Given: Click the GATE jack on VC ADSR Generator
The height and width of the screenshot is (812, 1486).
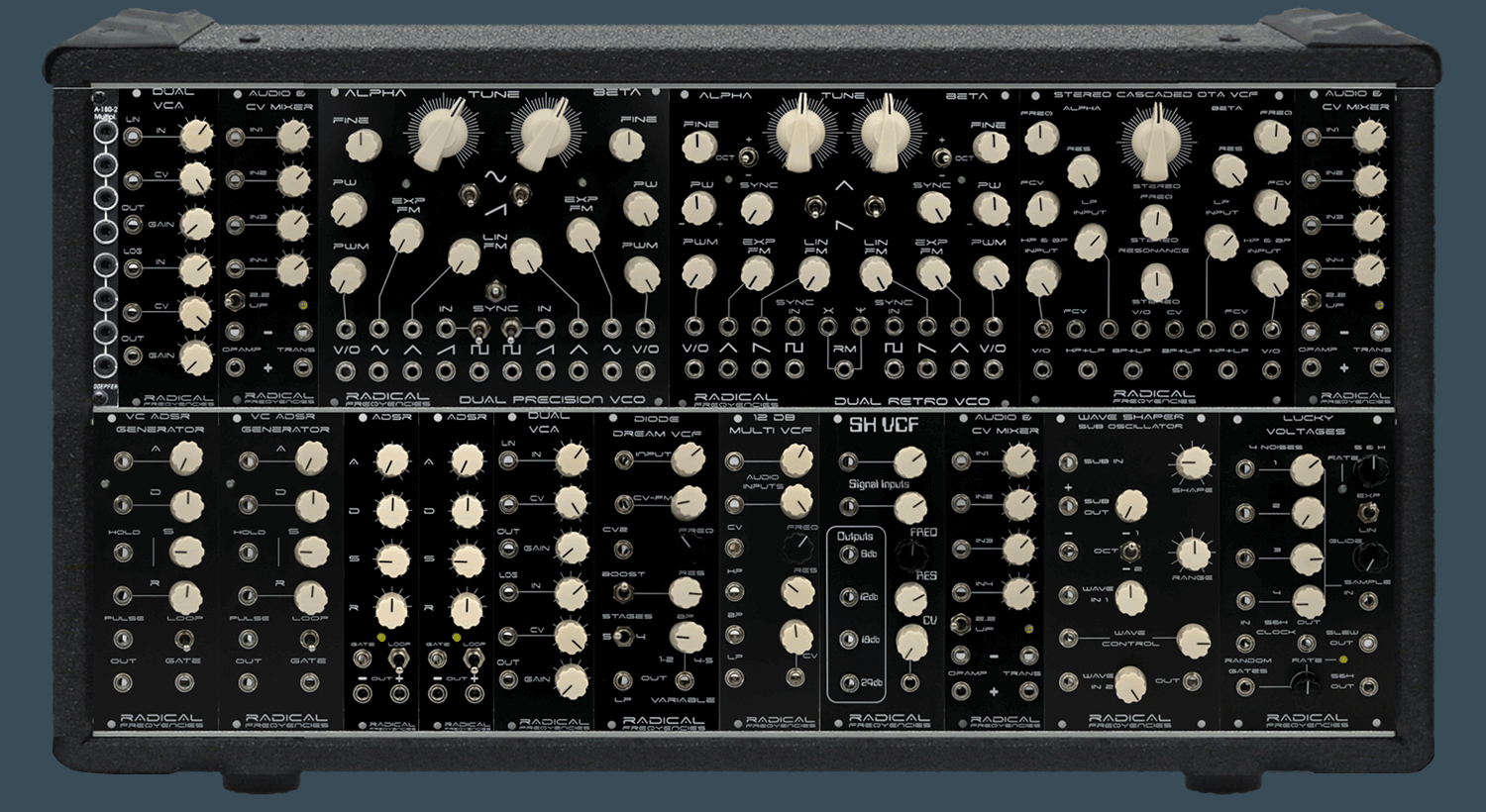Looking at the screenshot, I should [x=184, y=681].
